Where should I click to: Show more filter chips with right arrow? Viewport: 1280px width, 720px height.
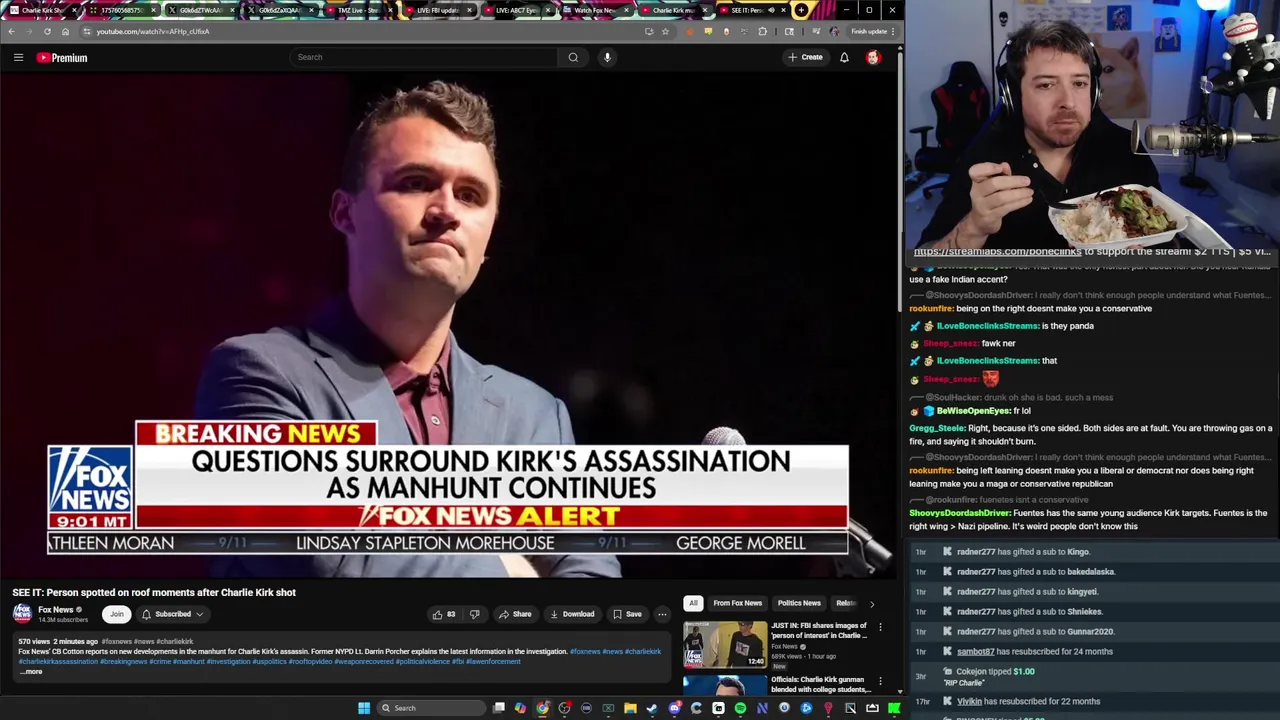pos(871,604)
